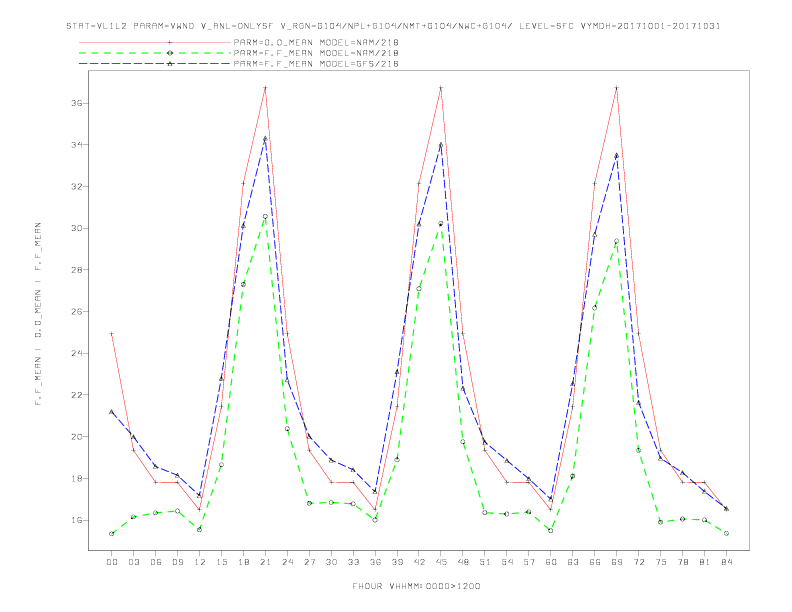Click x-axis forecast hour label 78
The width and height of the screenshot is (792, 612).
(682, 562)
